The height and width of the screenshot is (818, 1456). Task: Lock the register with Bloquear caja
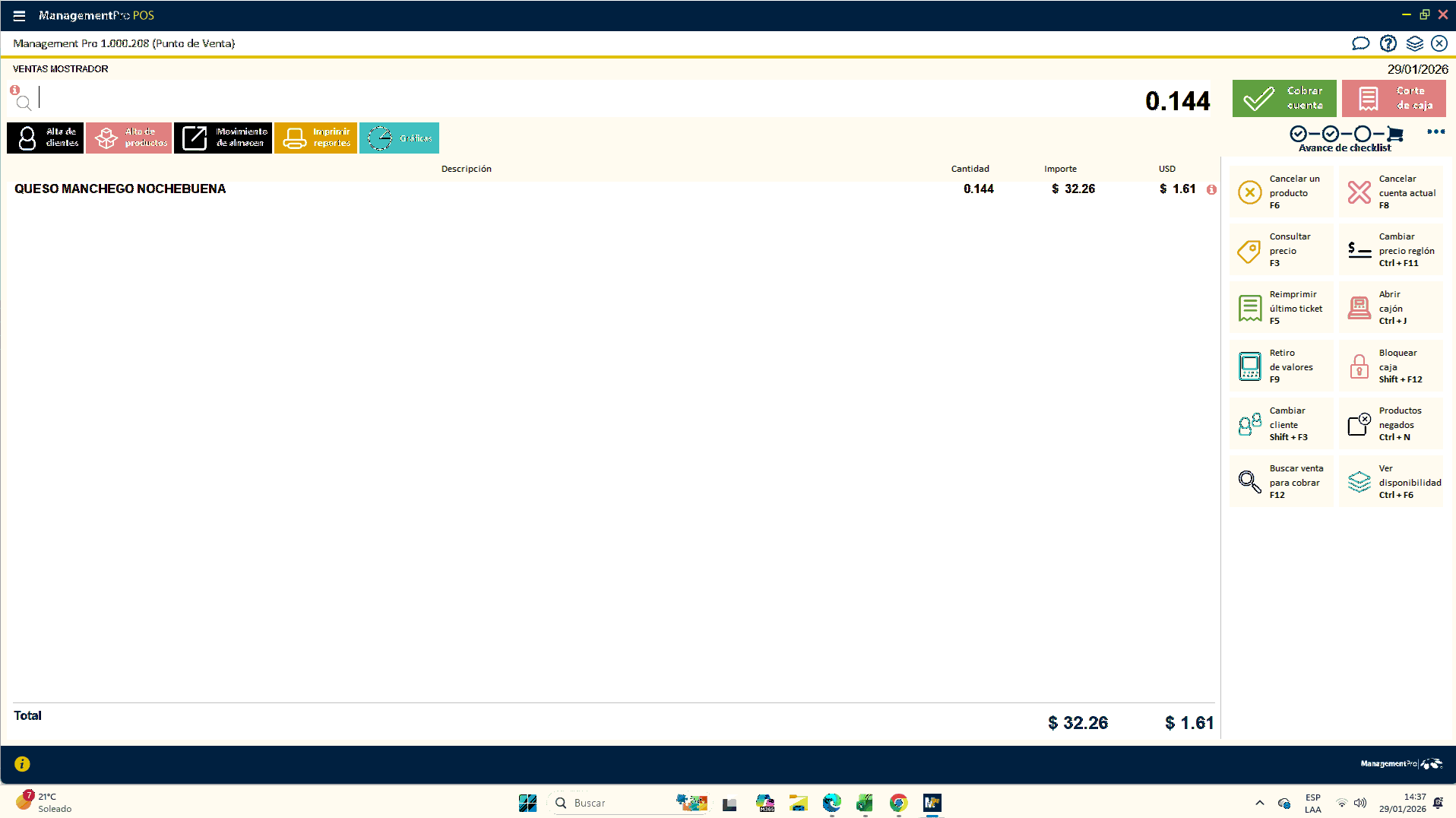point(1391,366)
